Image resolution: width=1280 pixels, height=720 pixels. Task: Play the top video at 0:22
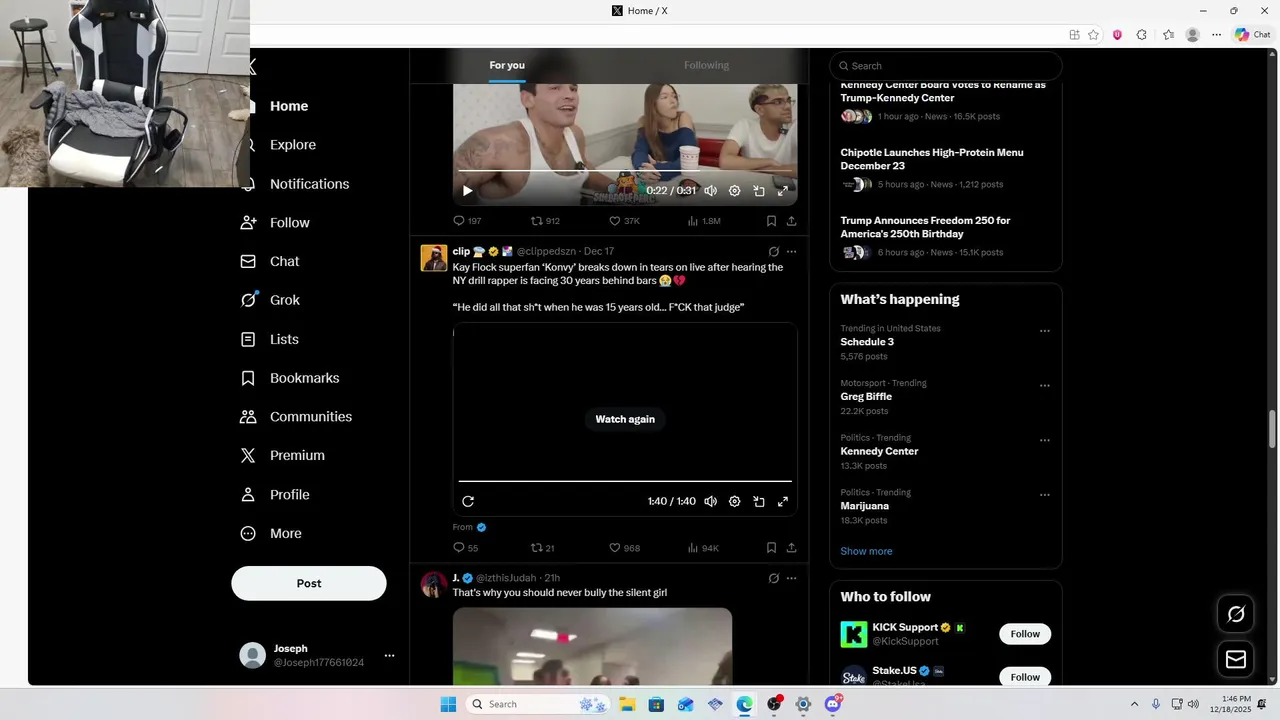click(467, 191)
